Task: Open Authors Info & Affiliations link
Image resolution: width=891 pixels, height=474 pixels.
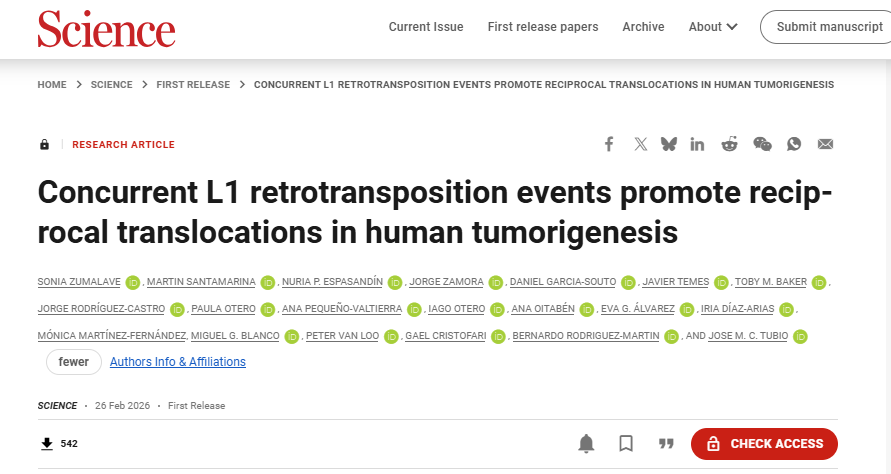Action: pyautogui.click(x=178, y=362)
